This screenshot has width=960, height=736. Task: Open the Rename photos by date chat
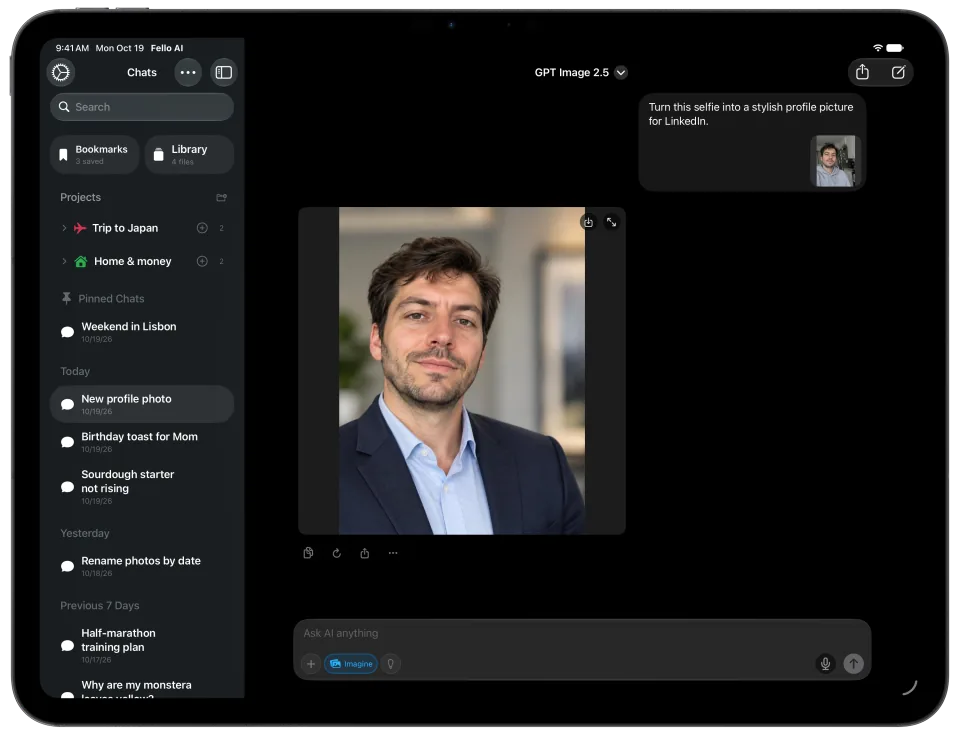pos(142,566)
